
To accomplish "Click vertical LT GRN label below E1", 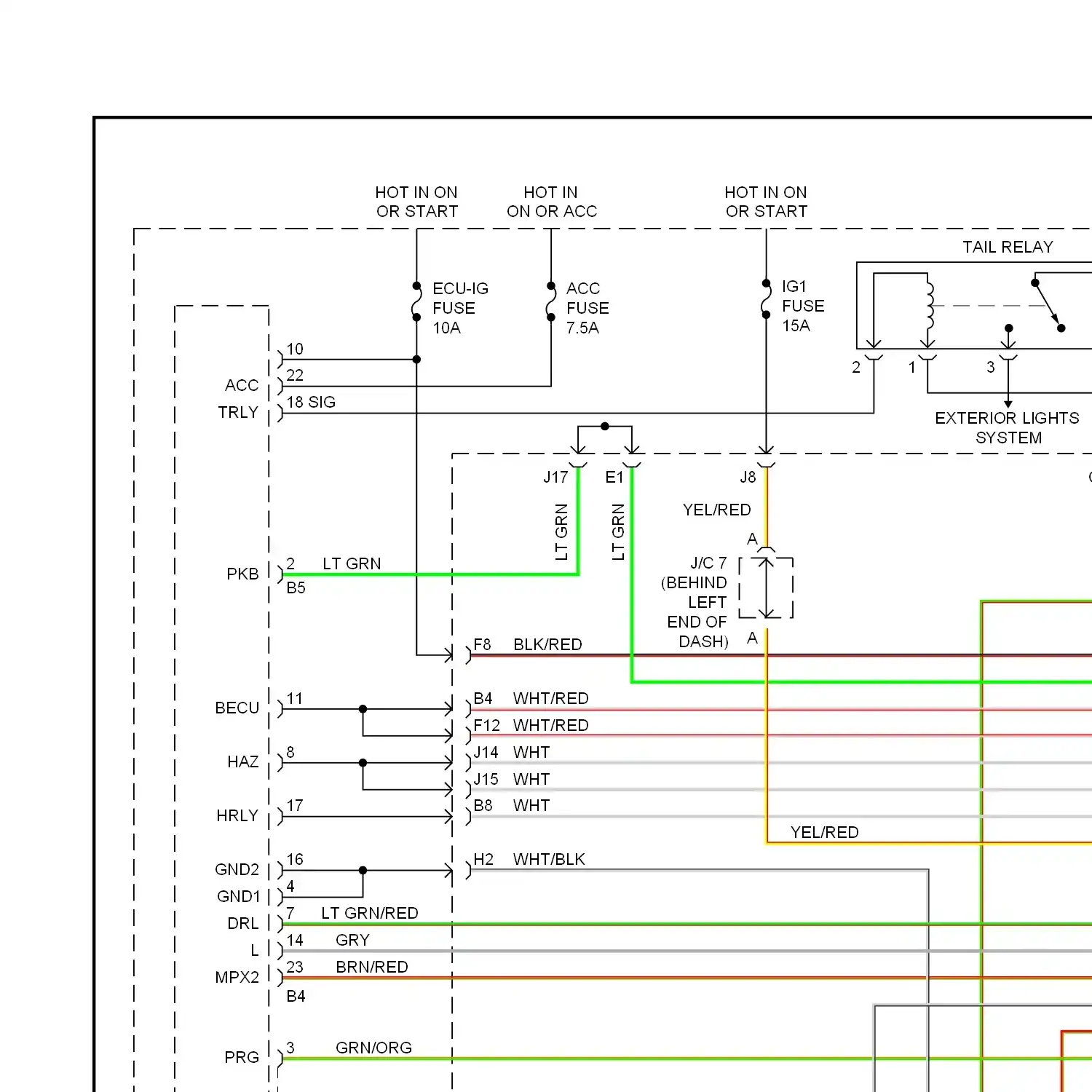I will pyautogui.click(x=618, y=532).
